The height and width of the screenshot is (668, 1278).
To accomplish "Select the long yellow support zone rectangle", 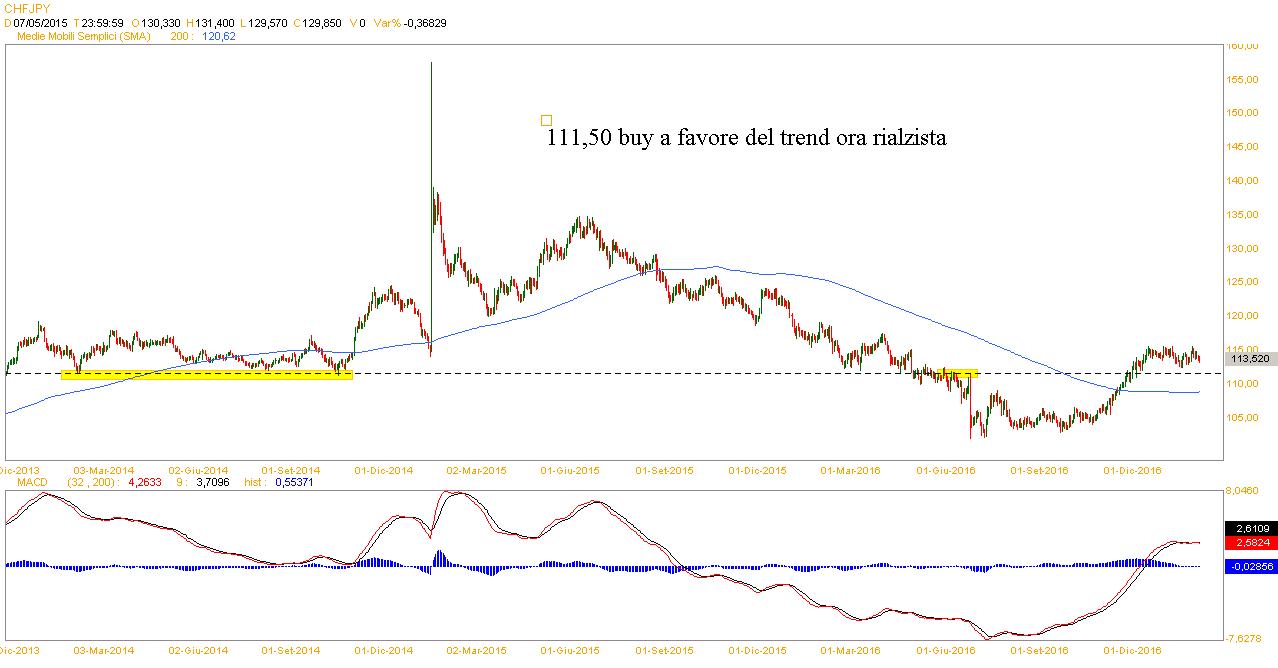I will click(206, 375).
